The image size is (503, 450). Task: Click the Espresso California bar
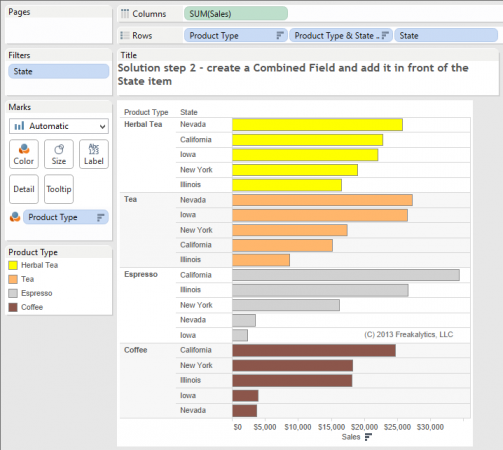point(346,275)
